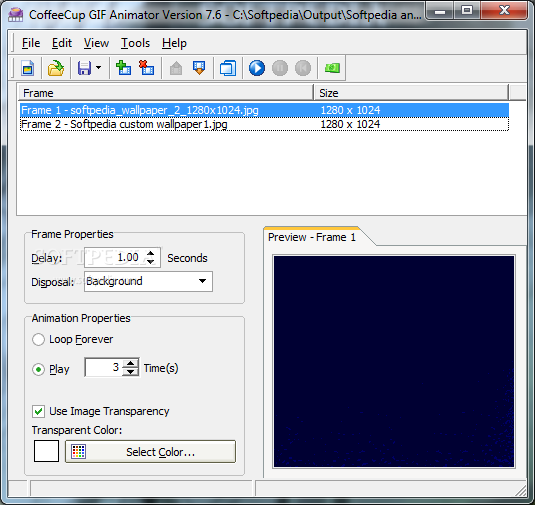Click the green money icon in toolbar
Image resolution: width=535 pixels, height=505 pixels.
point(332,68)
